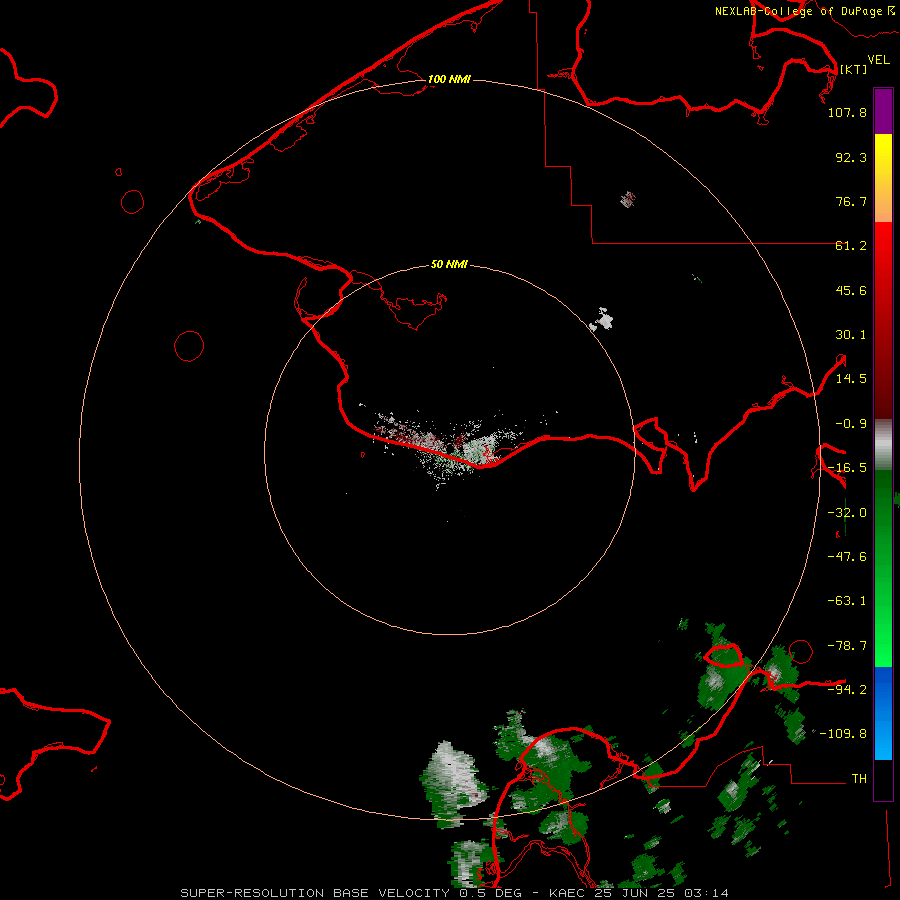
Task: Click the -47.6 scale value
Action: (847, 557)
